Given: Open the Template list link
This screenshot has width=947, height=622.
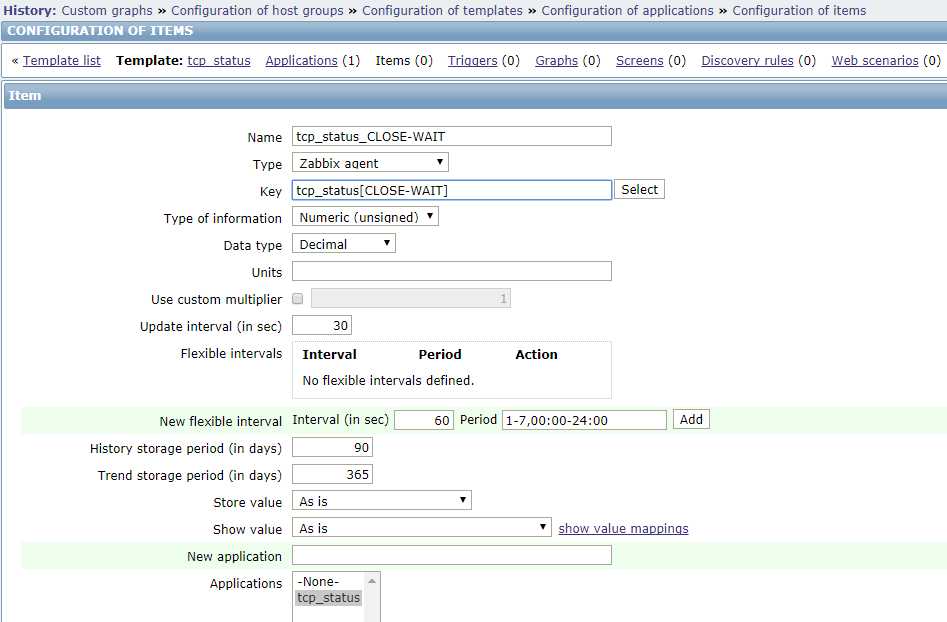Looking at the screenshot, I should [x=62, y=60].
